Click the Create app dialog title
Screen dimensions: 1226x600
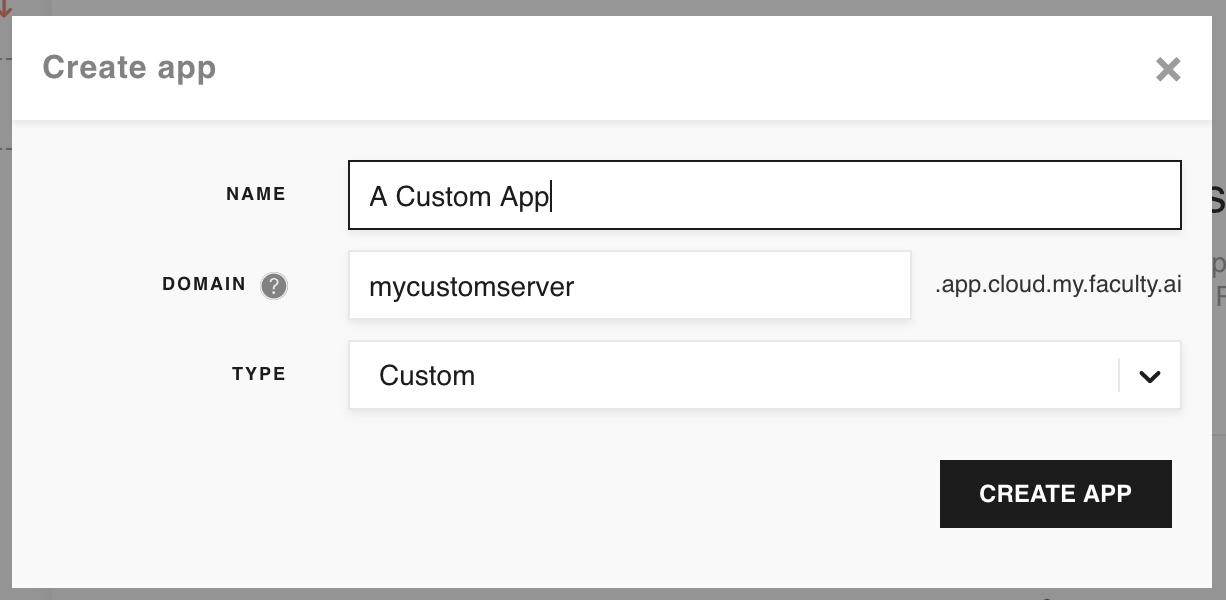[x=129, y=67]
